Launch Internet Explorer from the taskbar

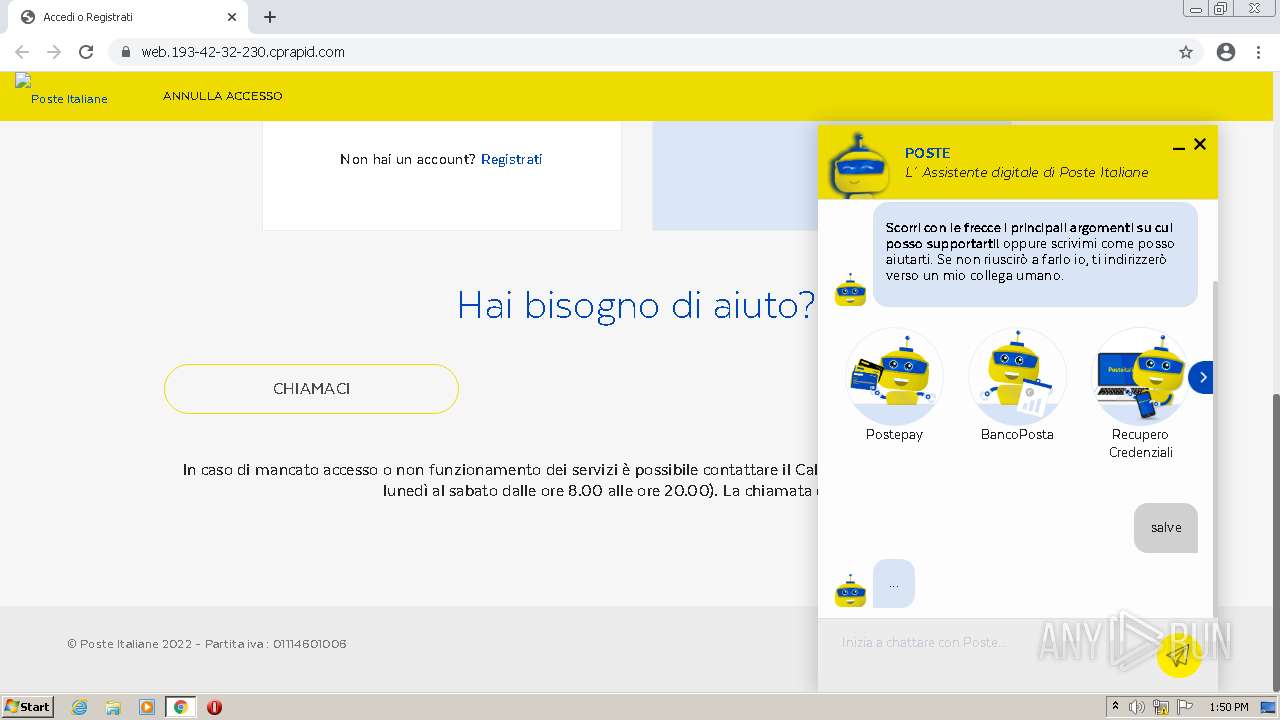pos(80,707)
